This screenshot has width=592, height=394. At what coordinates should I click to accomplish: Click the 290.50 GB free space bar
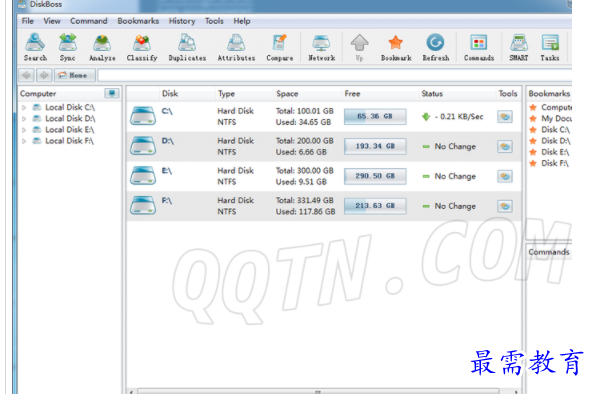(375, 176)
